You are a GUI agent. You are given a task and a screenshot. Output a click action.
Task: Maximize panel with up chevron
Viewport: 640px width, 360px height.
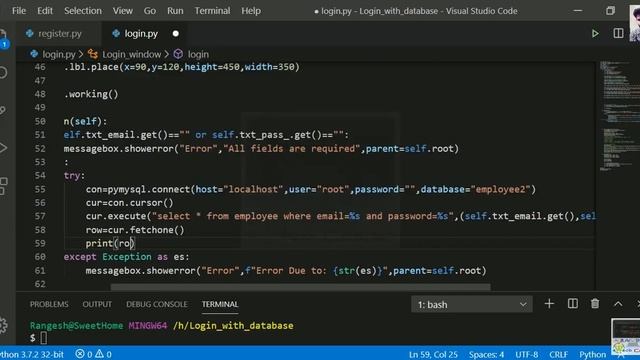pos(618,304)
